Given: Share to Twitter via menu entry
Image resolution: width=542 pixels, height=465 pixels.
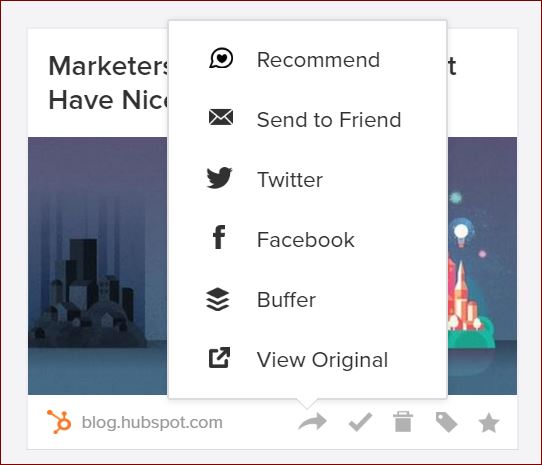Looking at the screenshot, I should (x=308, y=179).
